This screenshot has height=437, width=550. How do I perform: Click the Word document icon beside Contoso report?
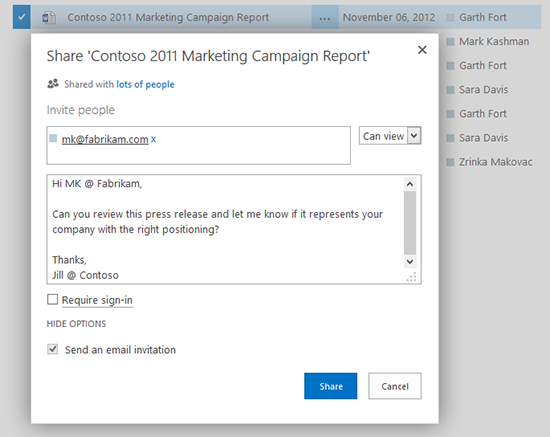click(x=49, y=18)
